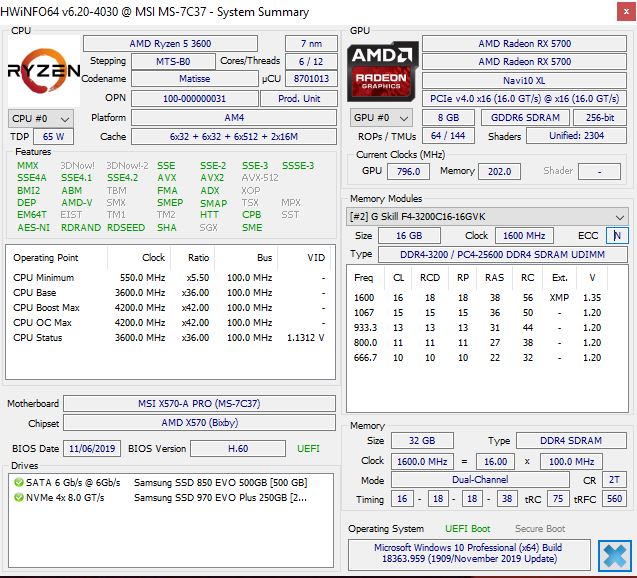Click the PCIe v4.0 x16 interface field
This screenshot has width=637, height=578.
(x=524, y=99)
